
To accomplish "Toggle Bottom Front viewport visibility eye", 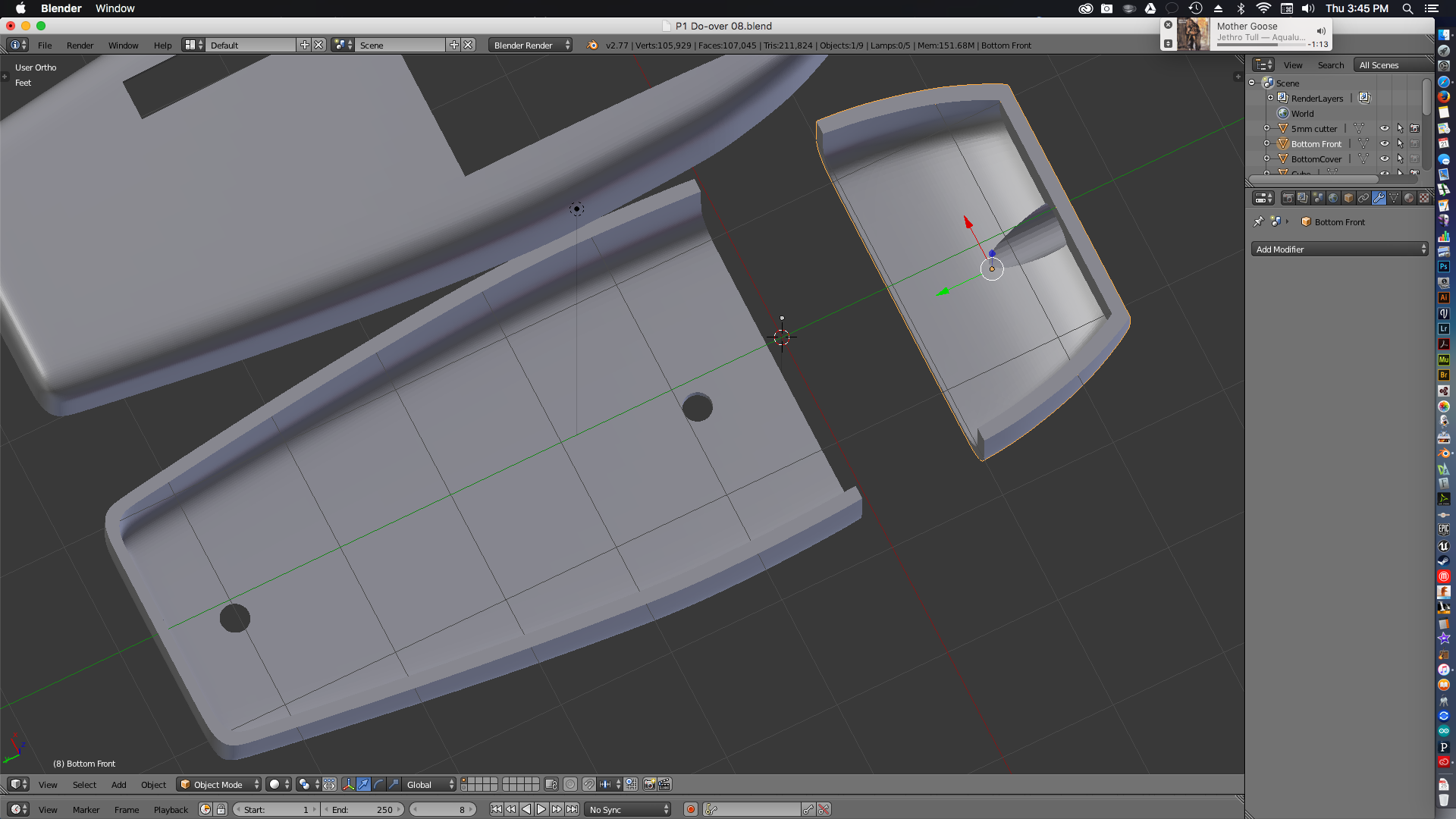I will [1384, 144].
